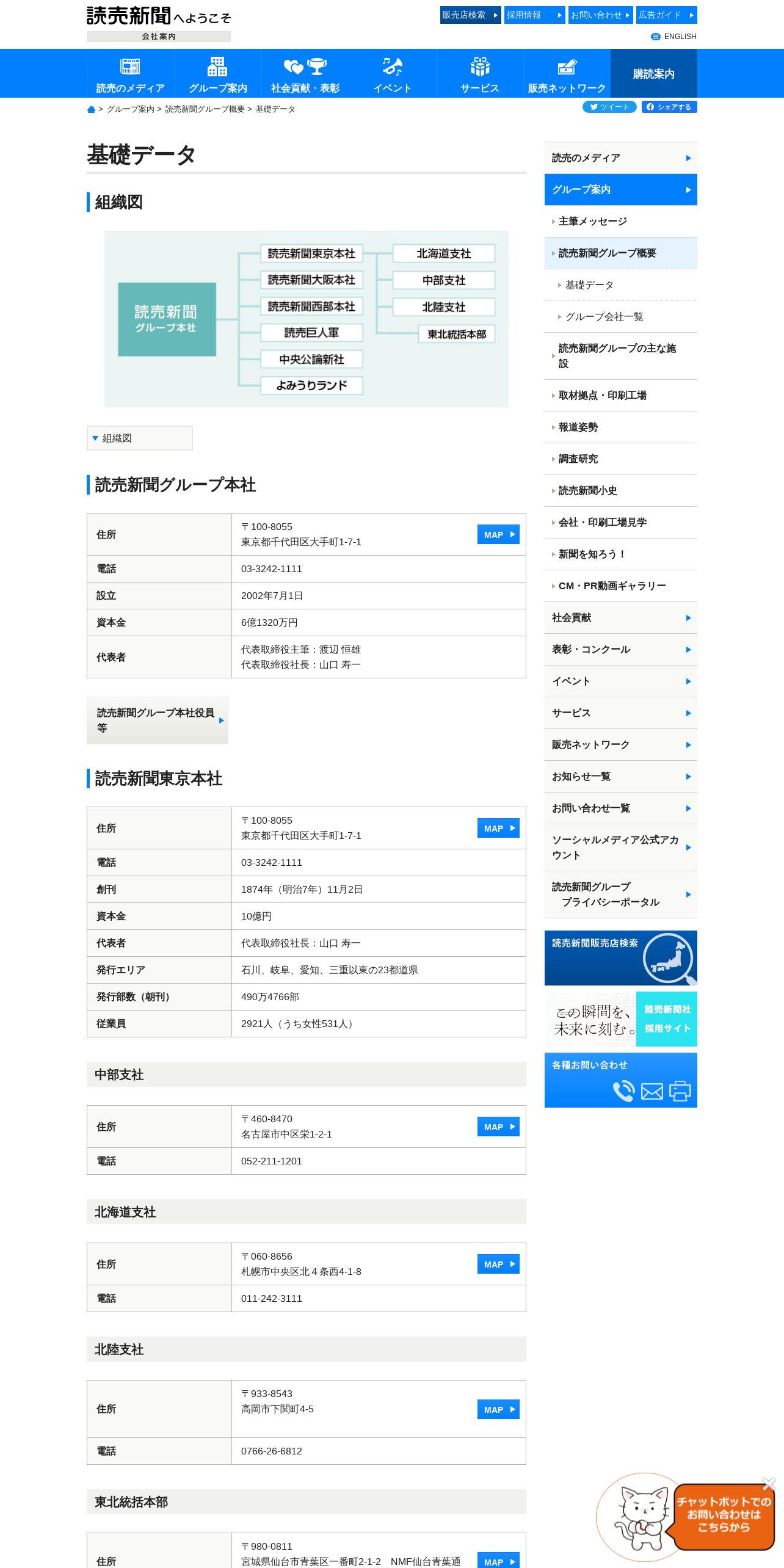Expand イベント in the sidebar
Screen dimensions: 784x1568
pyautogui.click(x=621, y=681)
